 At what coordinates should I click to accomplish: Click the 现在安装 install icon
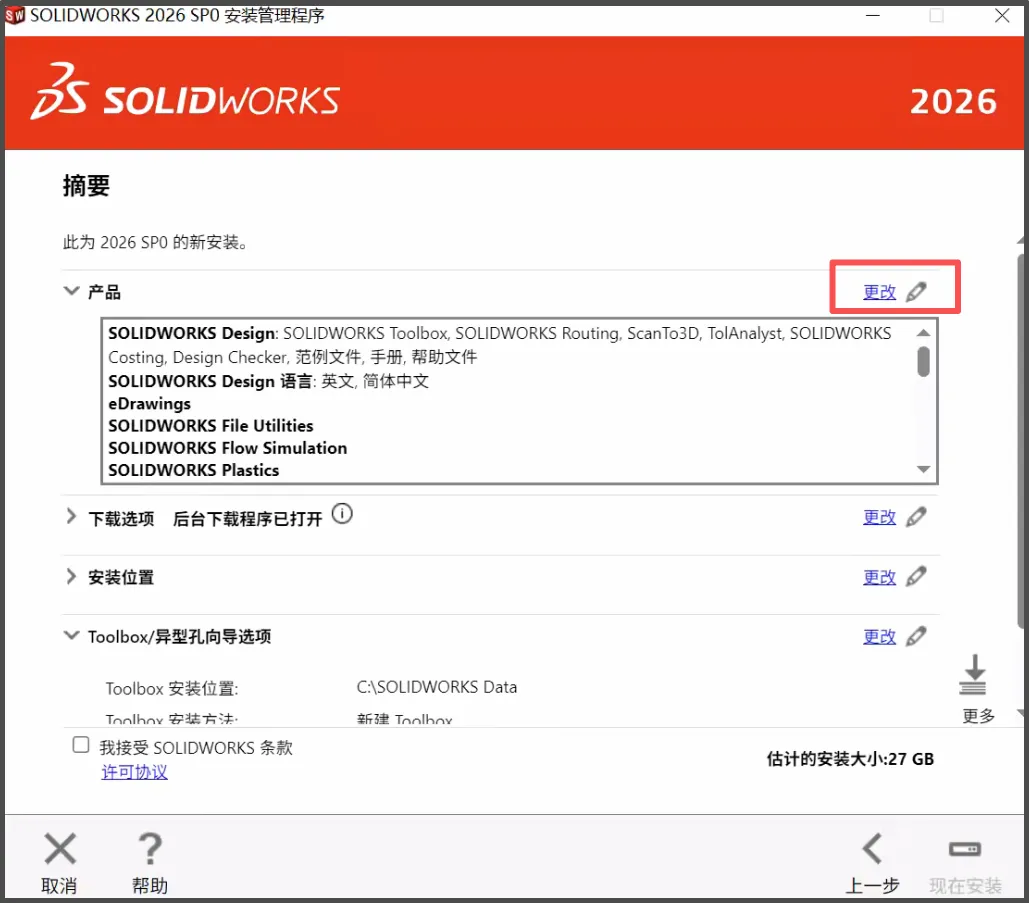[965, 849]
